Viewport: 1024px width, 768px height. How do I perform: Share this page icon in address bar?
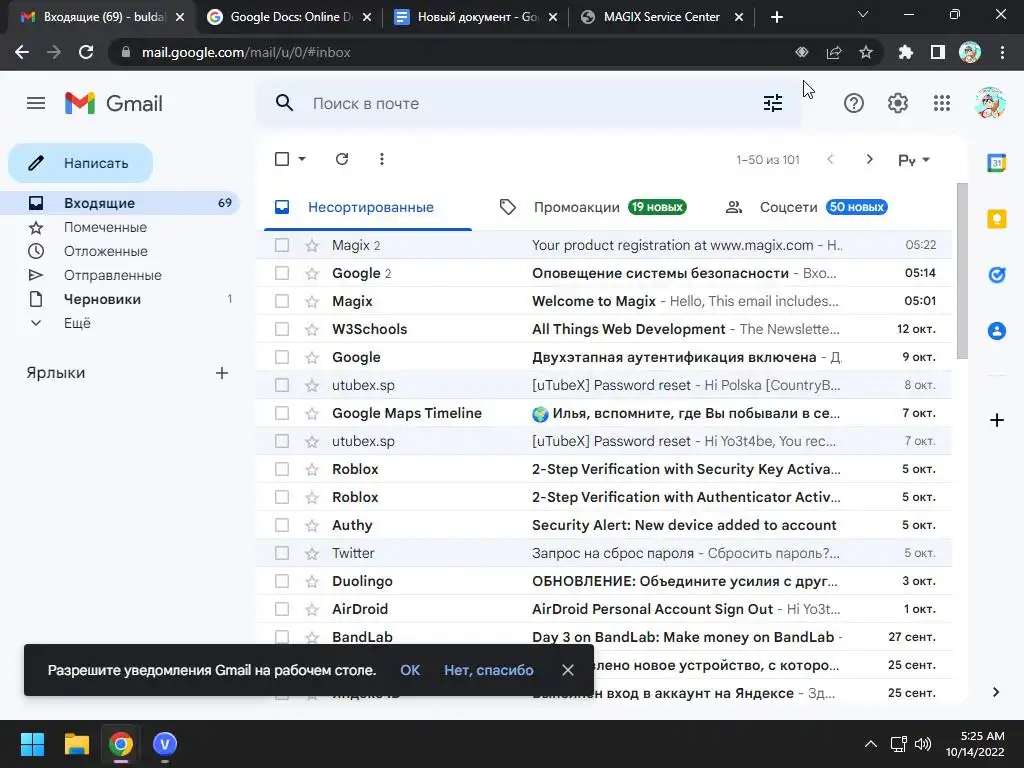[x=834, y=52]
